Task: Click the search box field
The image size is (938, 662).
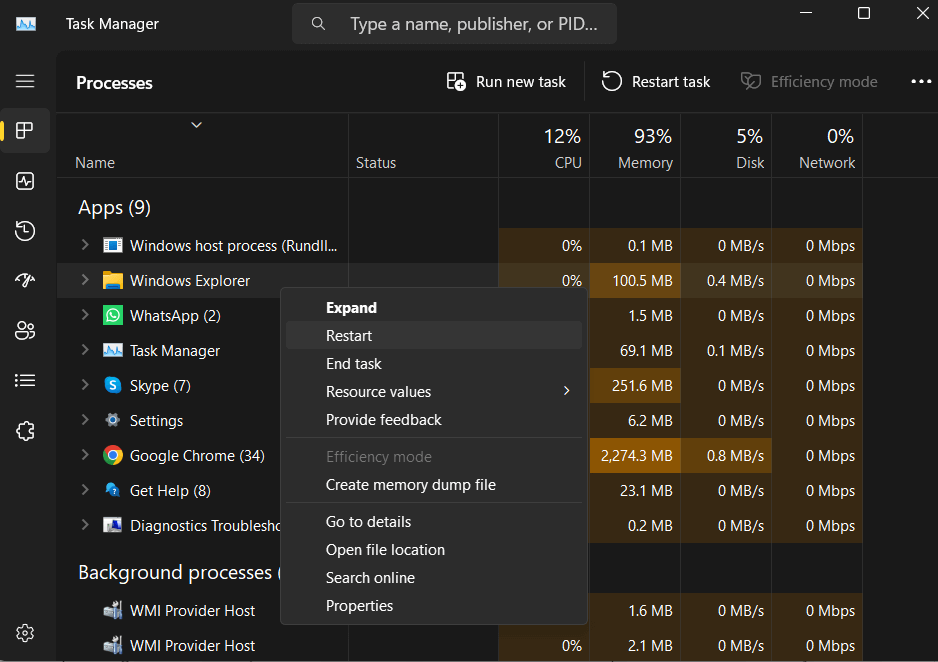Action: click(x=470, y=24)
